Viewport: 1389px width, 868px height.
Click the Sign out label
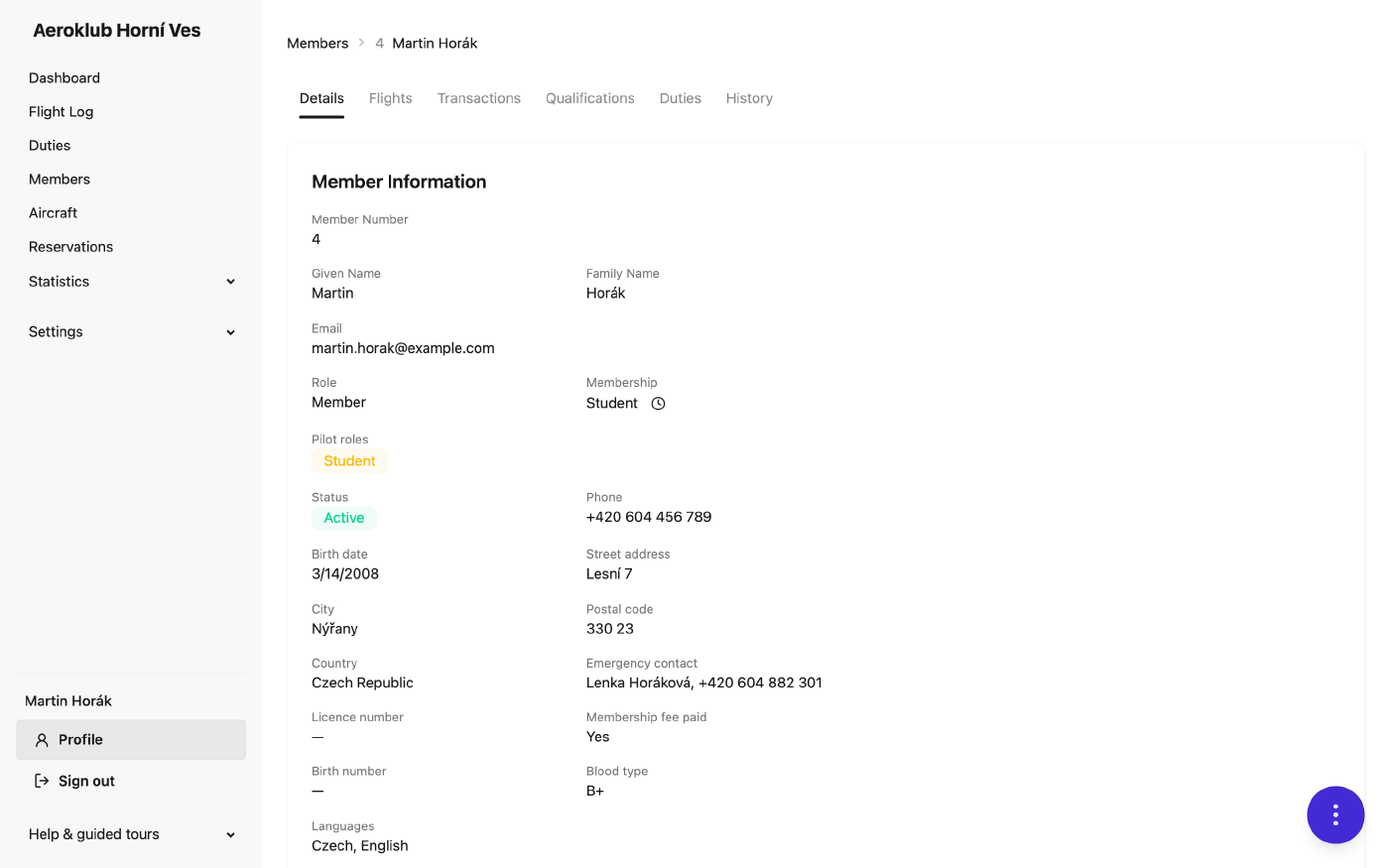tap(86, 782)
